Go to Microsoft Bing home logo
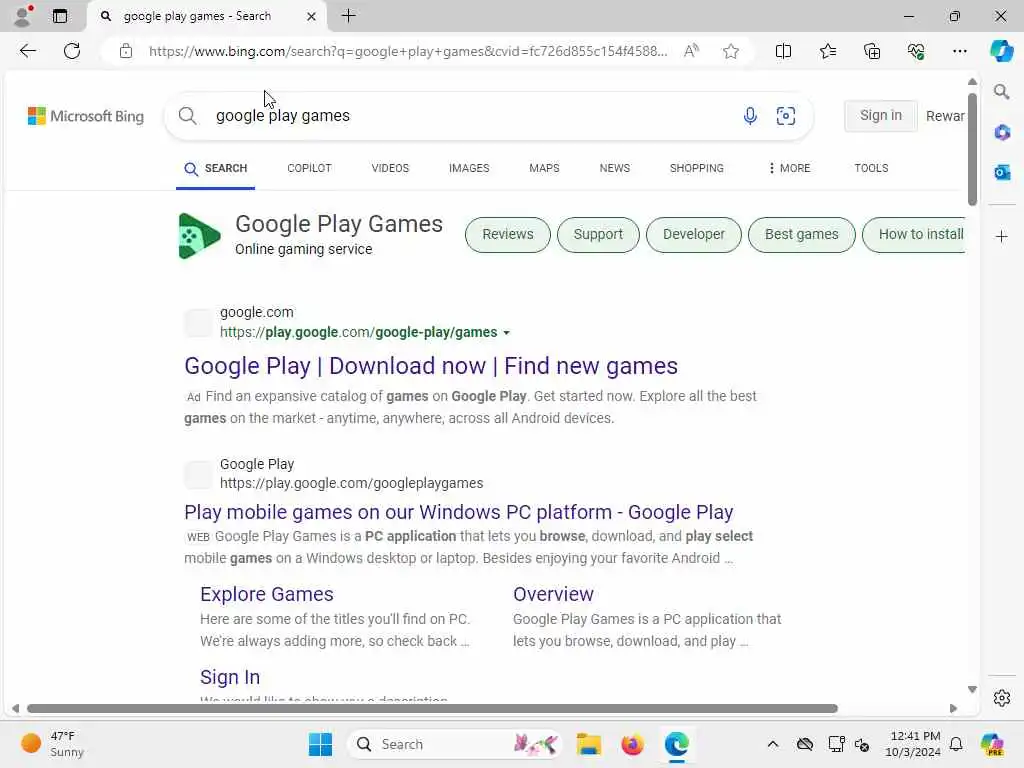1024x768 pixels. (86, 116)
